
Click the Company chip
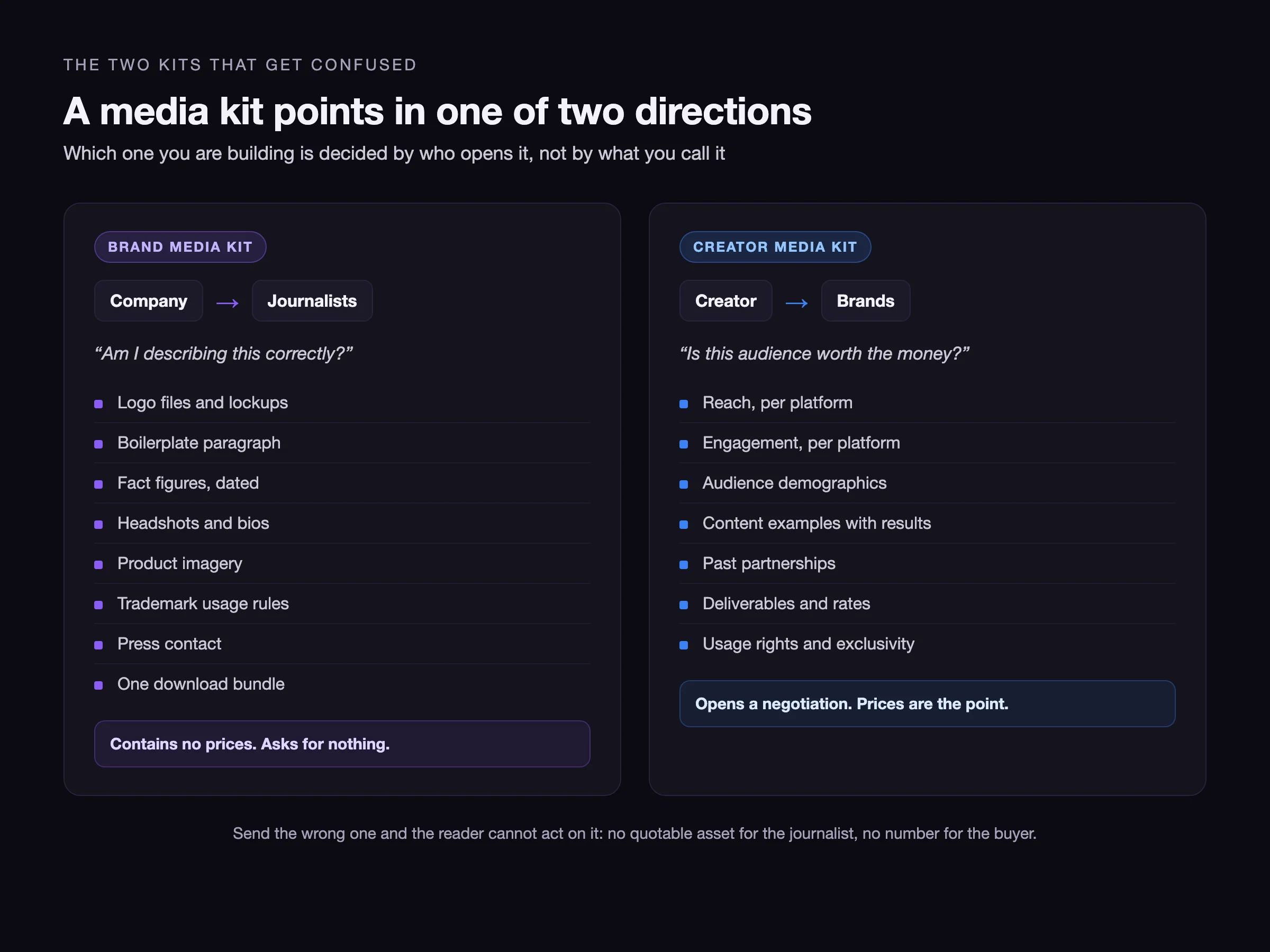[x=149, y=301]
